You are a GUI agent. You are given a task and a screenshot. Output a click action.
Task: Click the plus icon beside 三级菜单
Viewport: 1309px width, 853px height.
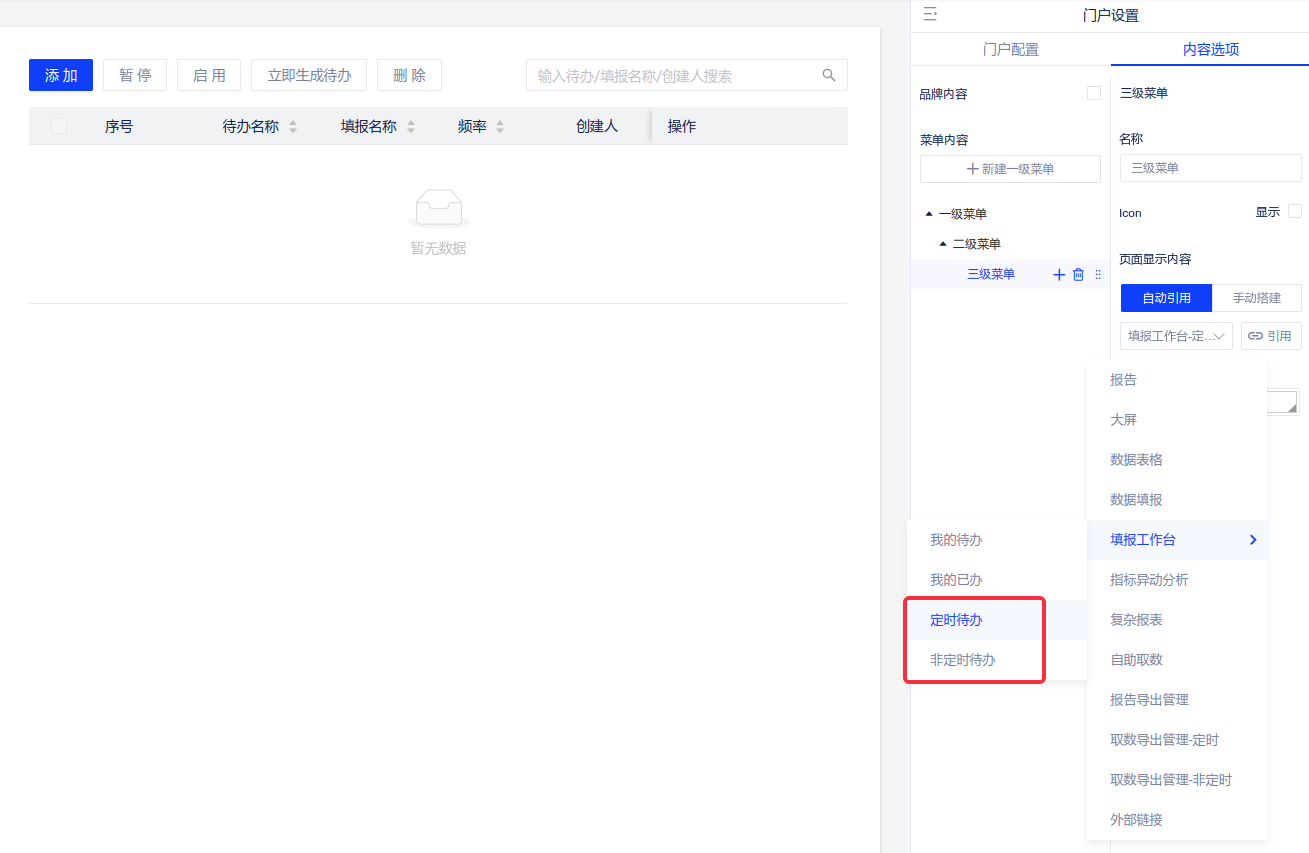1059,275
